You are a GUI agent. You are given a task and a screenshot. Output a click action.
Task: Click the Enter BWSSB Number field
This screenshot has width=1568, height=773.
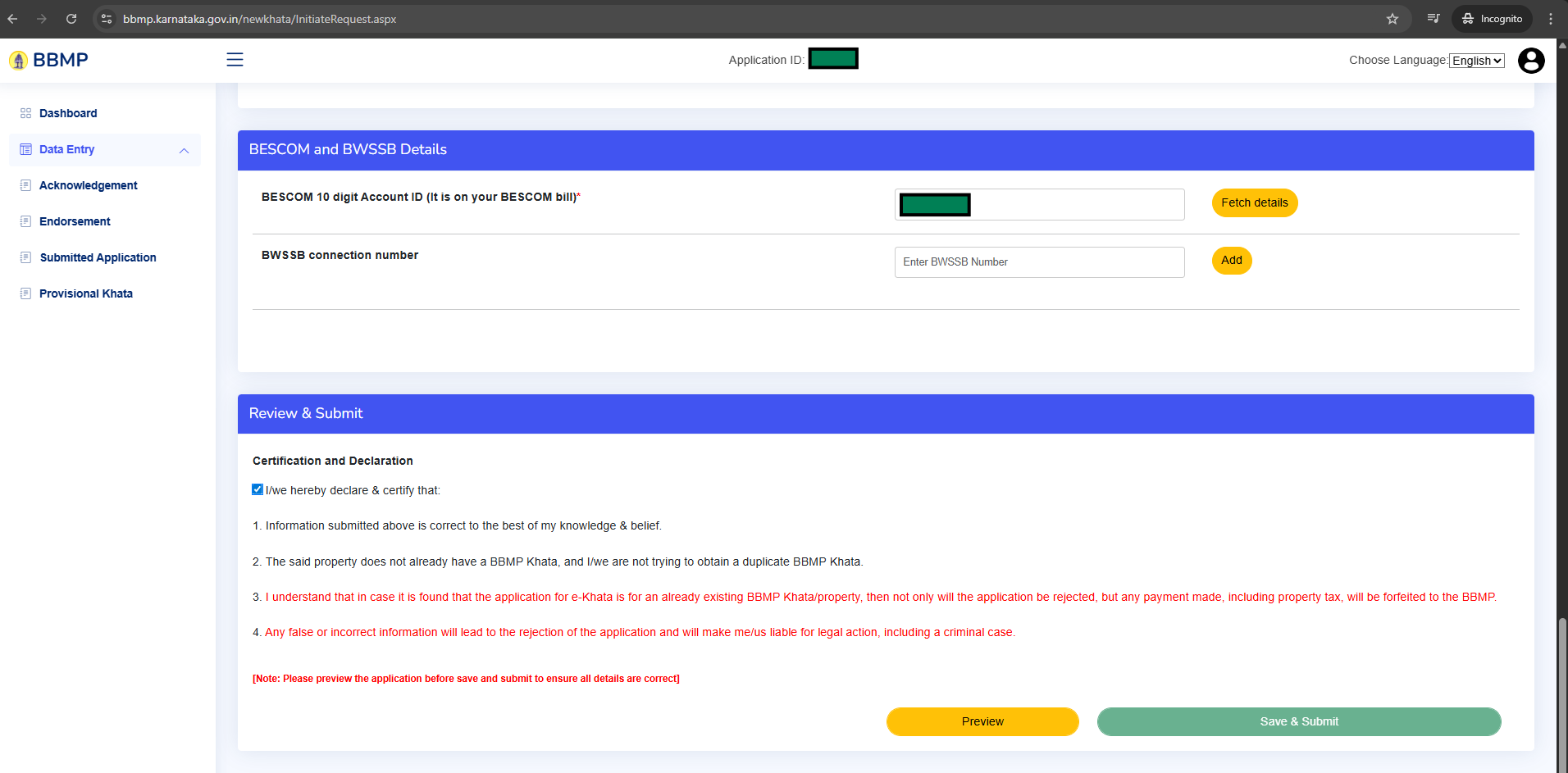[x=1039, y=262]
